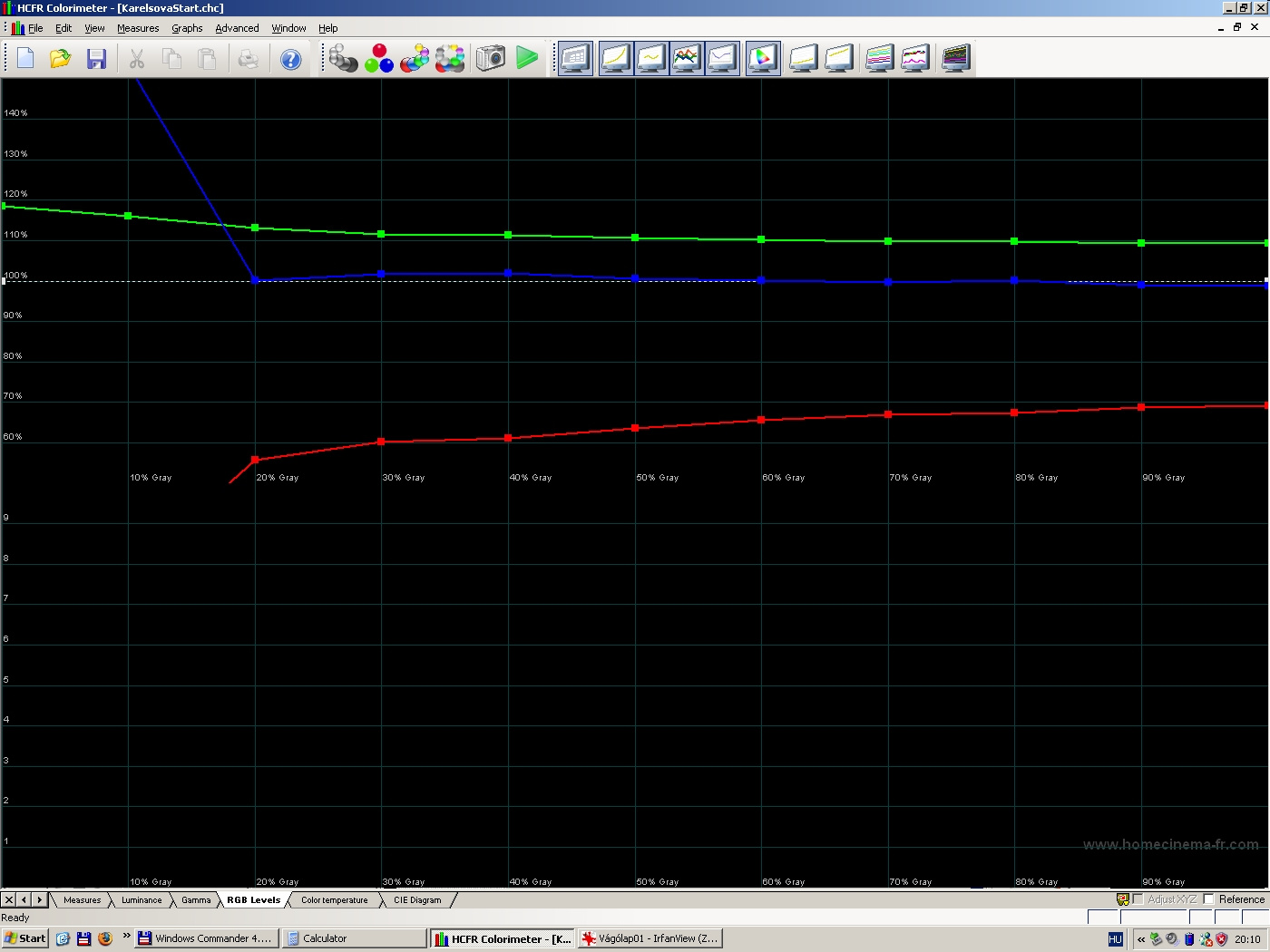Go to previous tab with left arrow
Image resolution: width=1270 pixels, height=952 pixels.
click(x=24, y=899)
